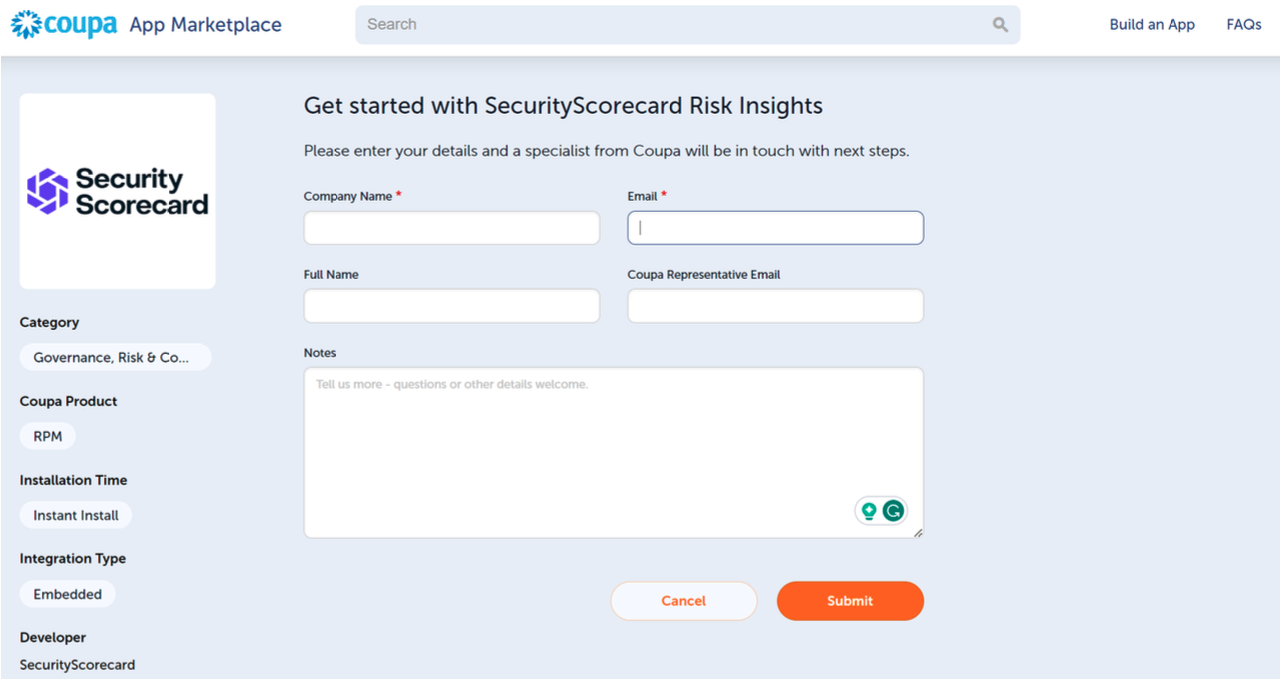Click inside the Notes text area
Screen dimensions: 1287x686
click(613, 440)
